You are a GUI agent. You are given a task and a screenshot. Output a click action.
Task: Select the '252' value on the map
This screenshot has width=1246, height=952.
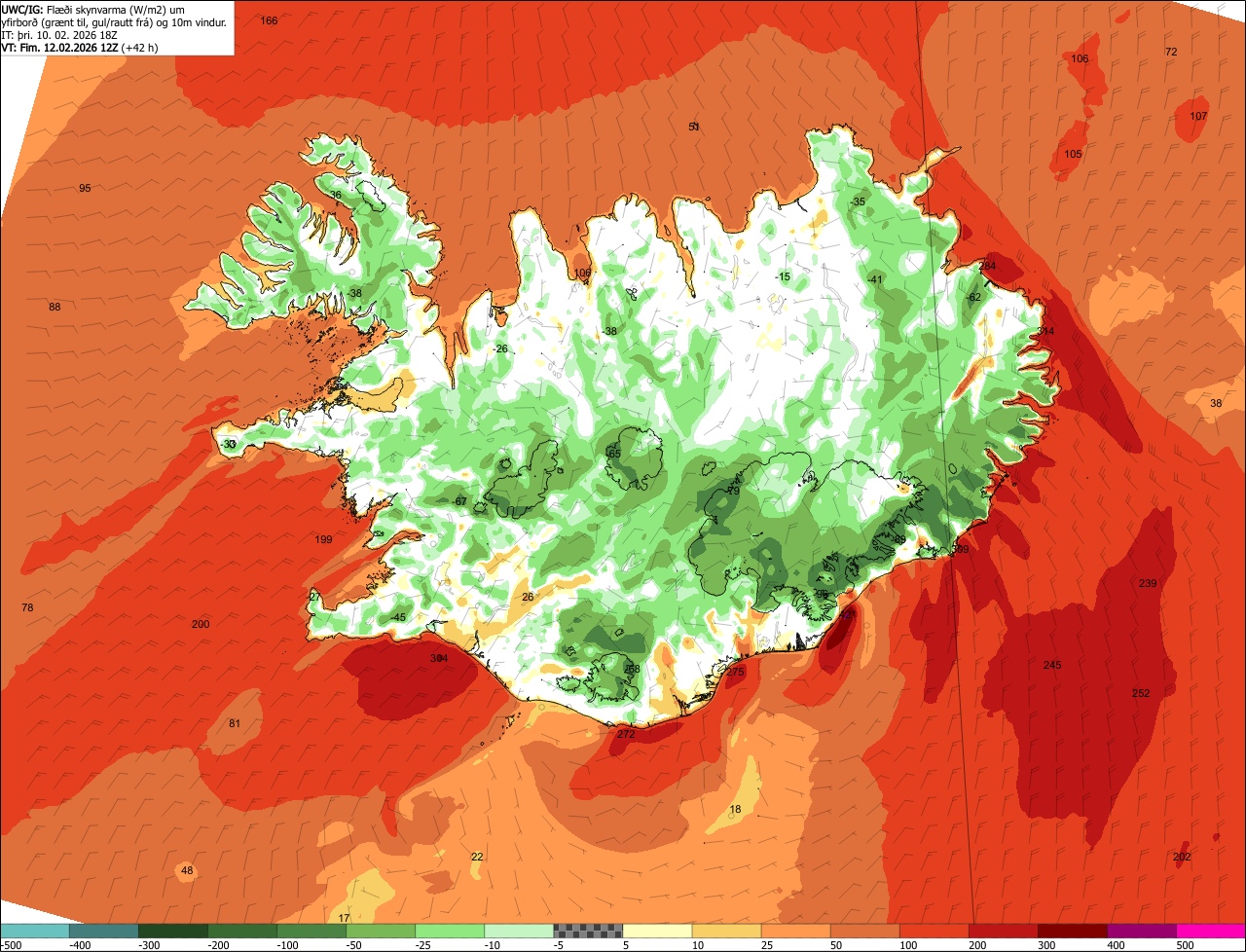coord(1141,693)
